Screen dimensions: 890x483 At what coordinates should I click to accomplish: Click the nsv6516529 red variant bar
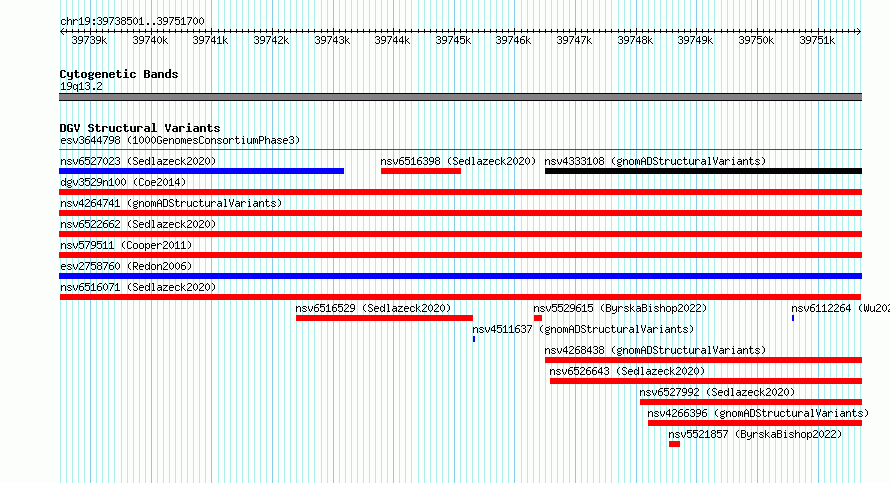384,318
